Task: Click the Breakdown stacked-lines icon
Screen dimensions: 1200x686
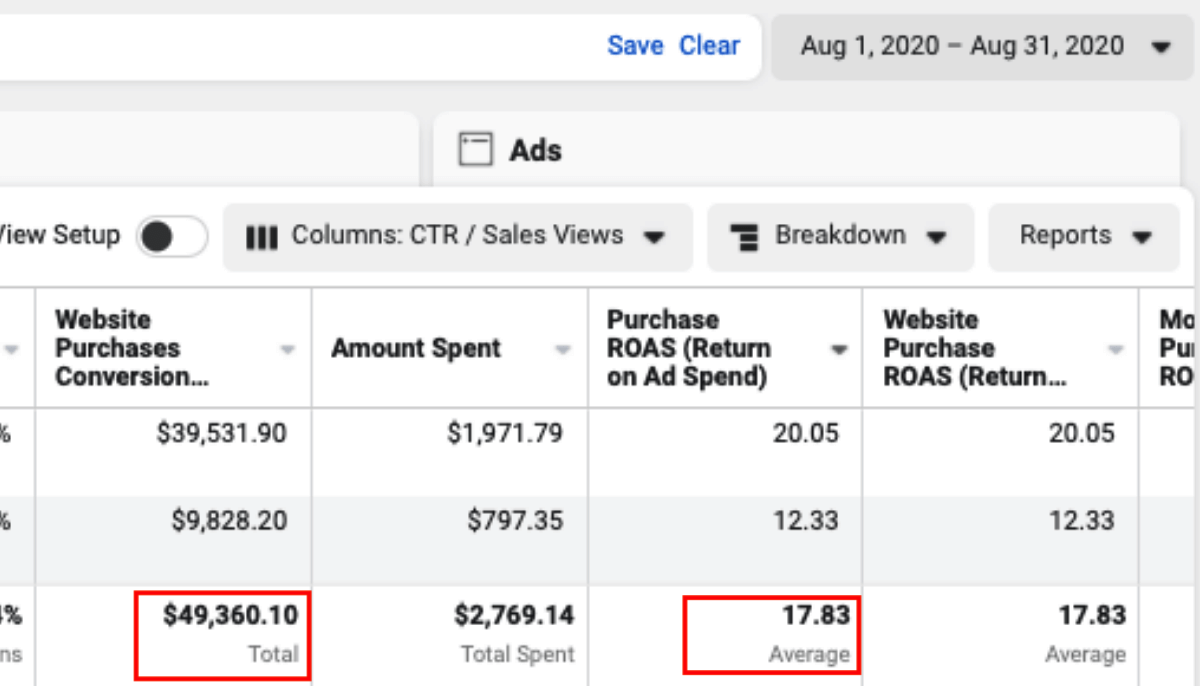Action: (x=745, y=238)
